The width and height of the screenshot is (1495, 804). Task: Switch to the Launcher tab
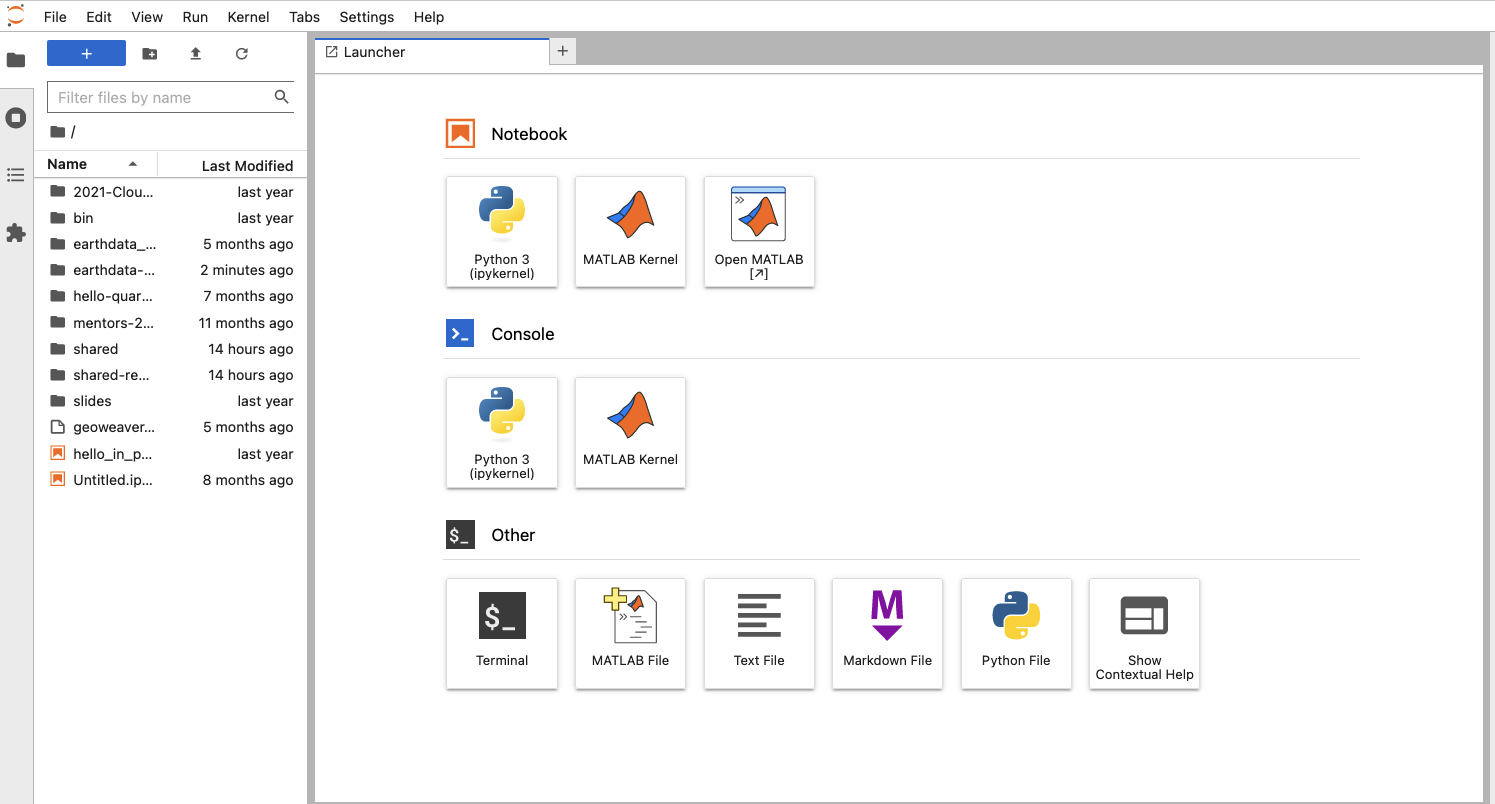(375, 51)
